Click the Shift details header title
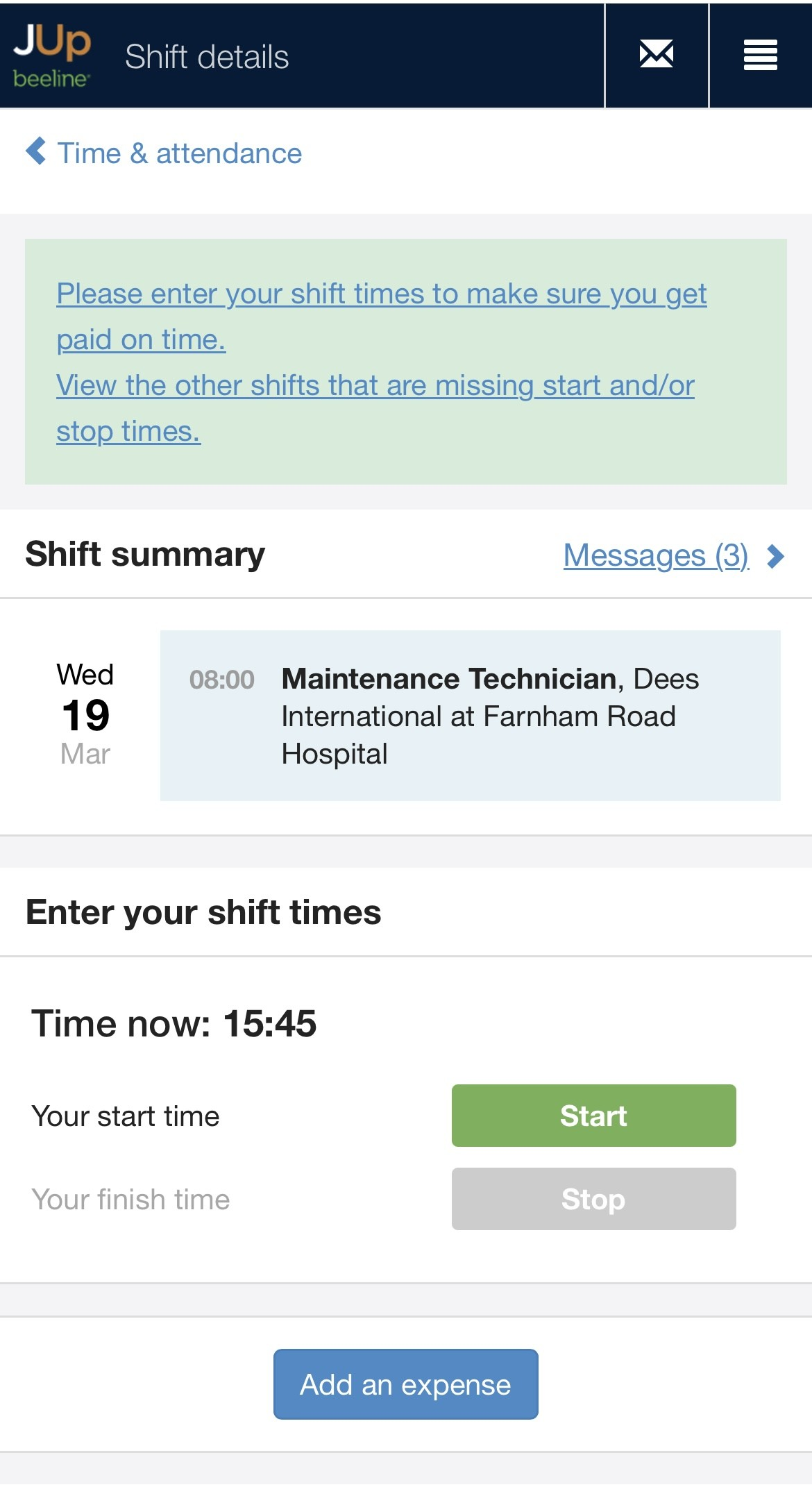The width and height of the screenshot is (812, 1487). (x=207, y=57)
